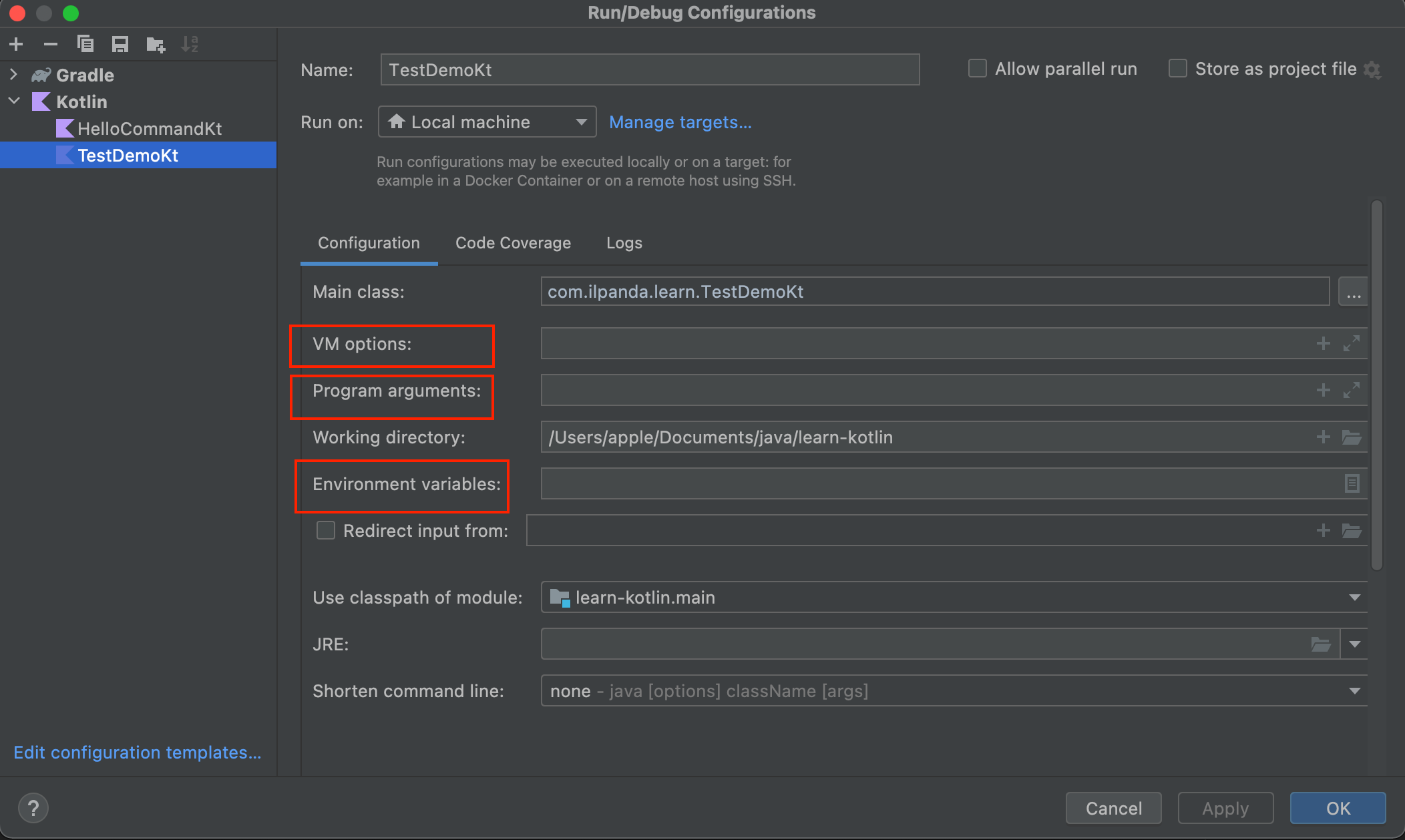1405x840 pixels.
Task: Switch to Configuration tab
Action: [369, 243]
